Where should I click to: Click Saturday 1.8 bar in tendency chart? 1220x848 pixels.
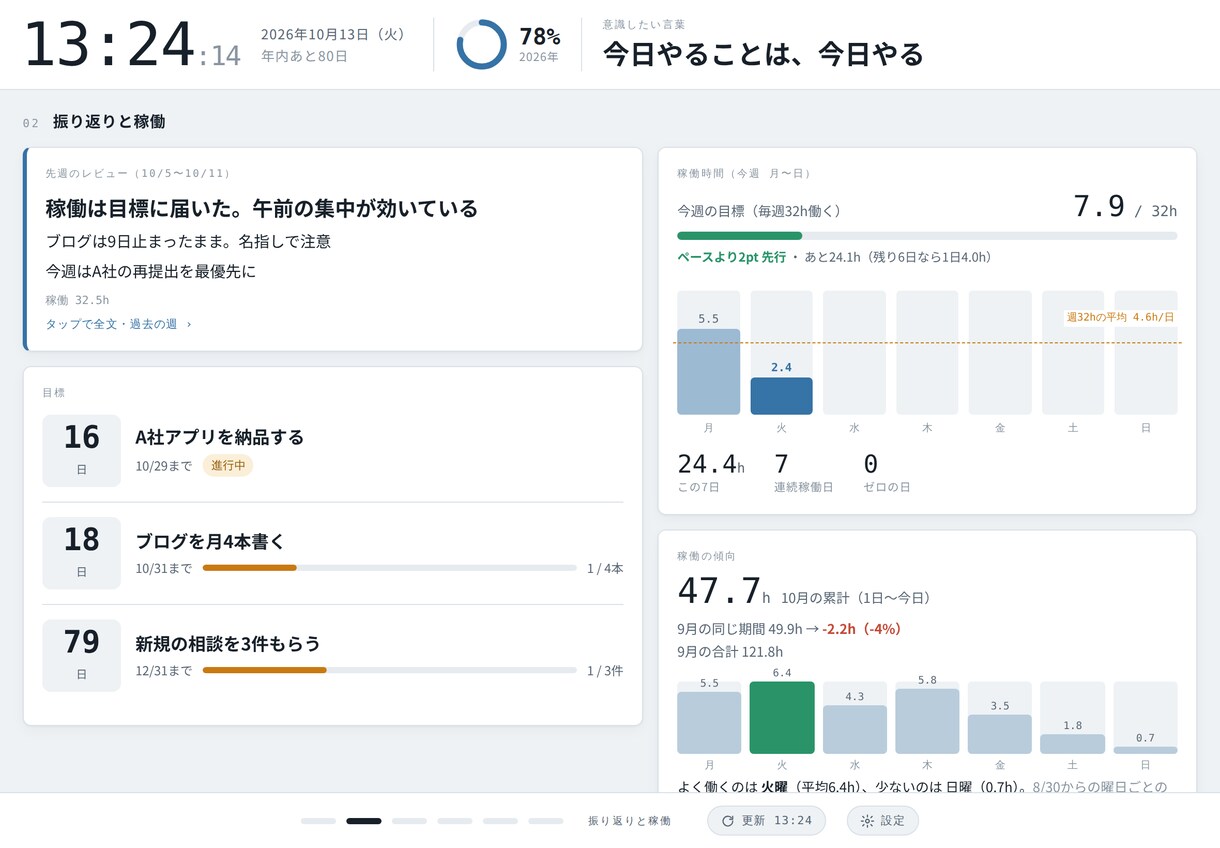click(1072, 743)
